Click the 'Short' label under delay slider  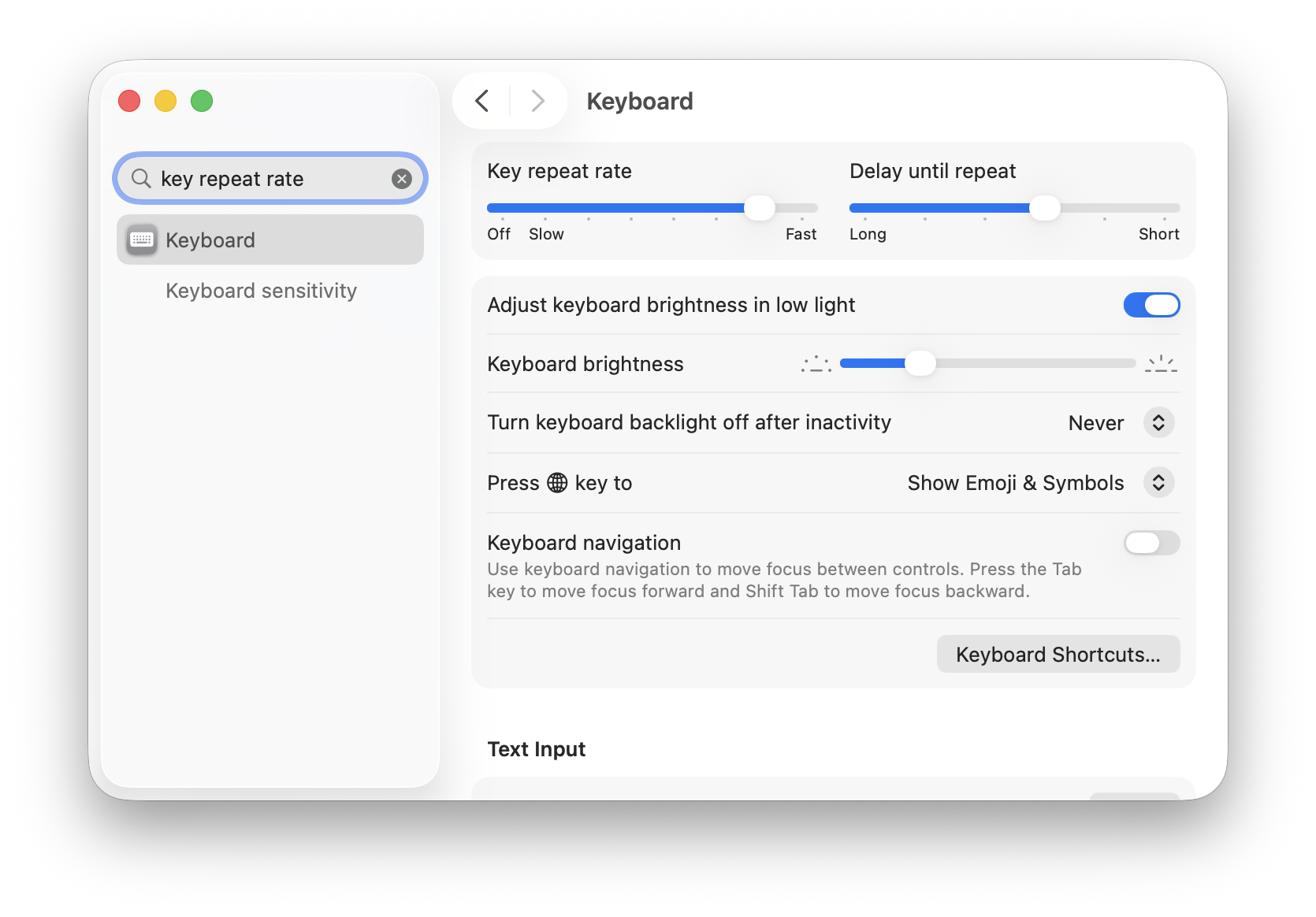pos(1158,234)
